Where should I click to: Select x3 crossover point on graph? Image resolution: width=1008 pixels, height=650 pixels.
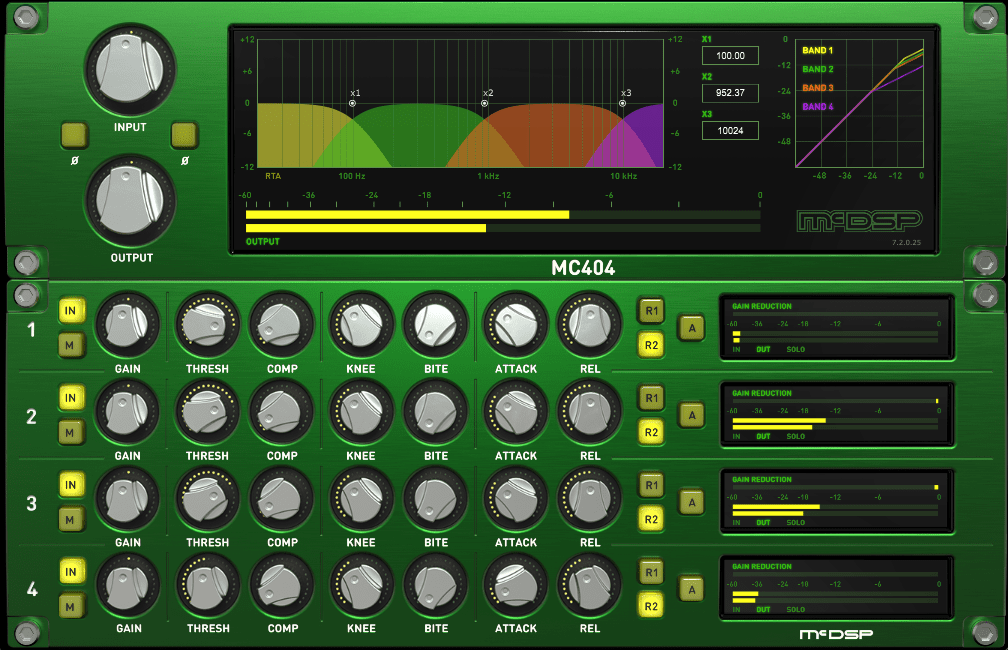pos(622,103)
